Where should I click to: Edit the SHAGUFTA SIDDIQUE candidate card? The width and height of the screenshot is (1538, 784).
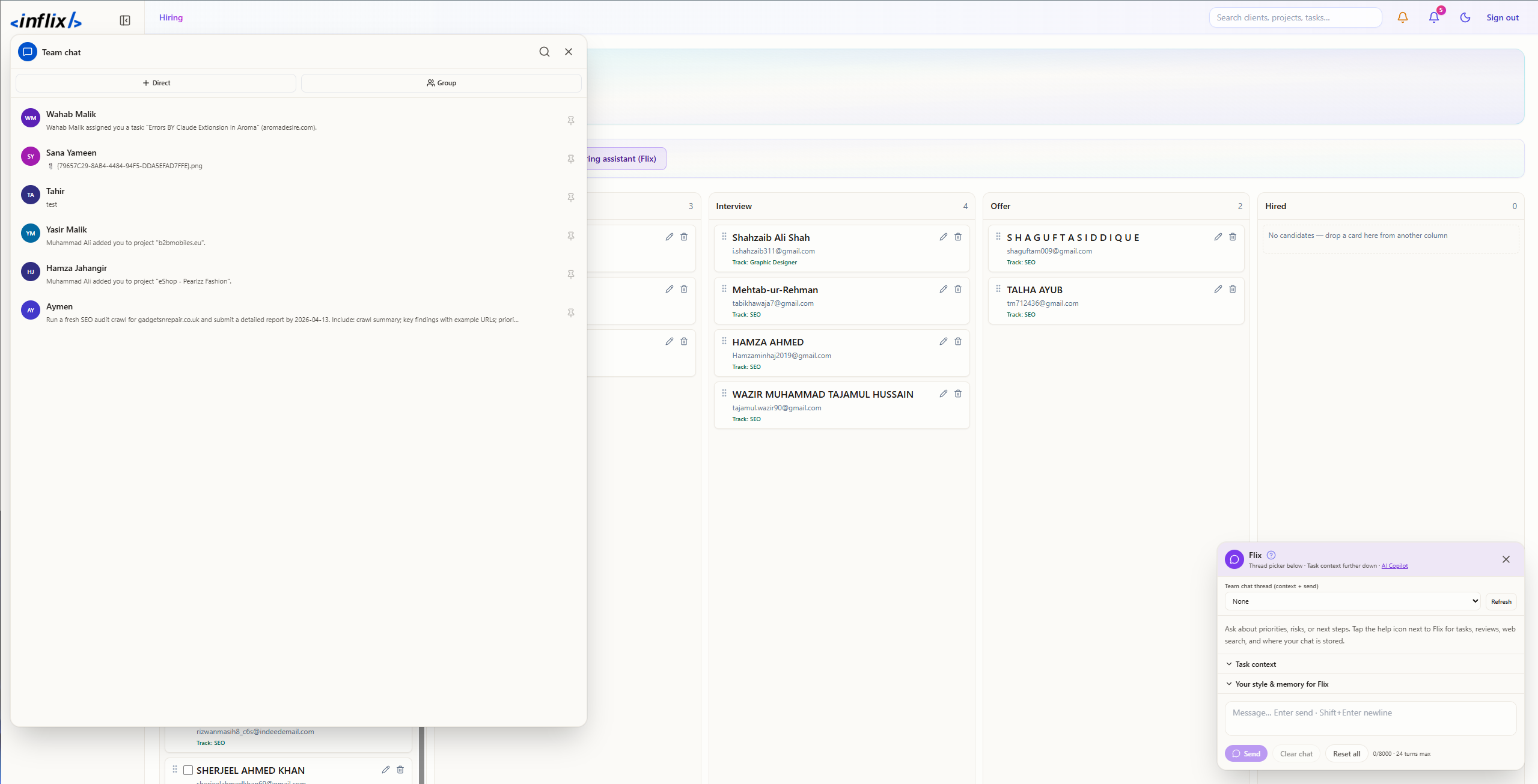(1218, 237)
